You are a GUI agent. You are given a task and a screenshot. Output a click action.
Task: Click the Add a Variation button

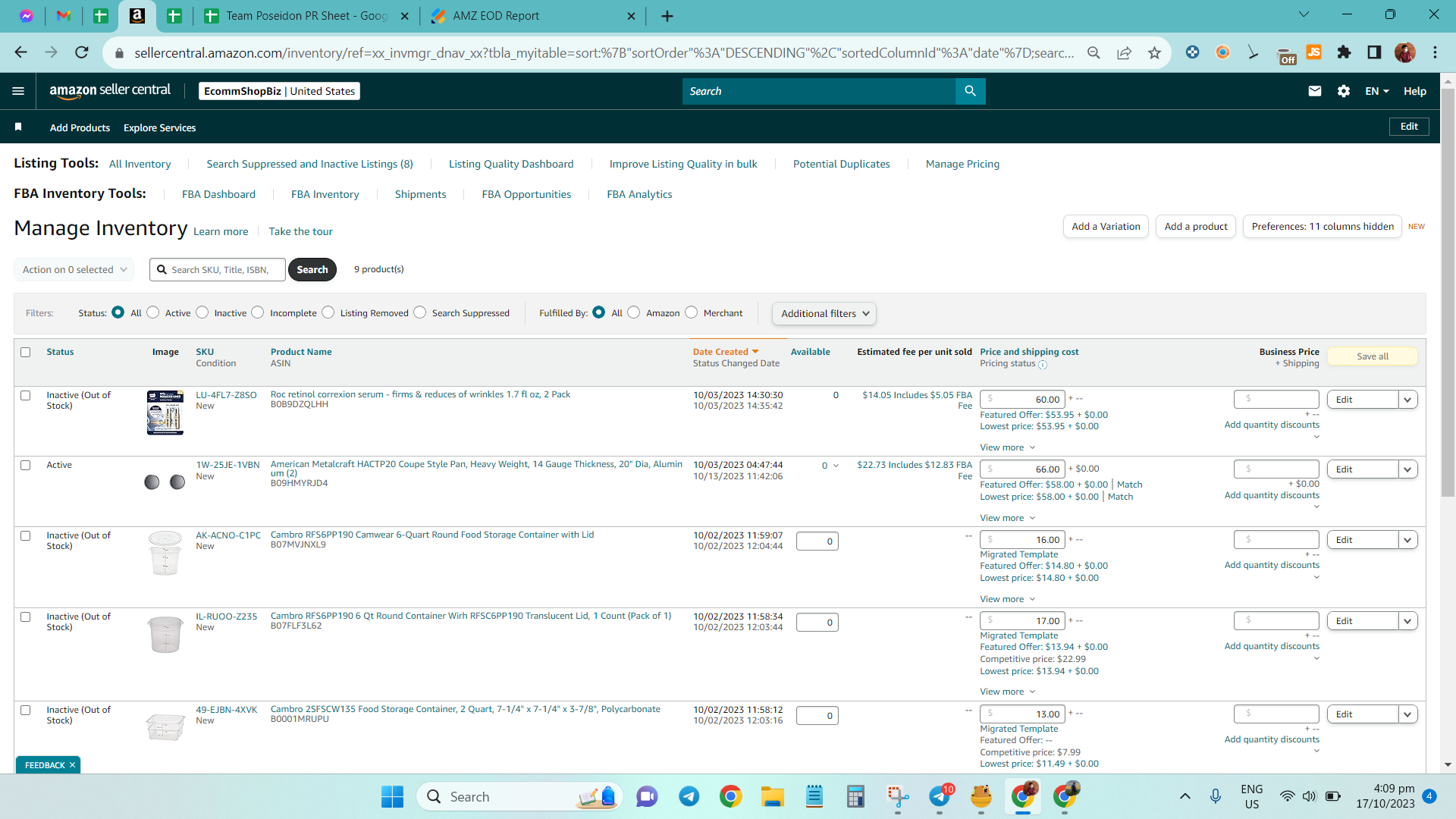click(1106, 226)
